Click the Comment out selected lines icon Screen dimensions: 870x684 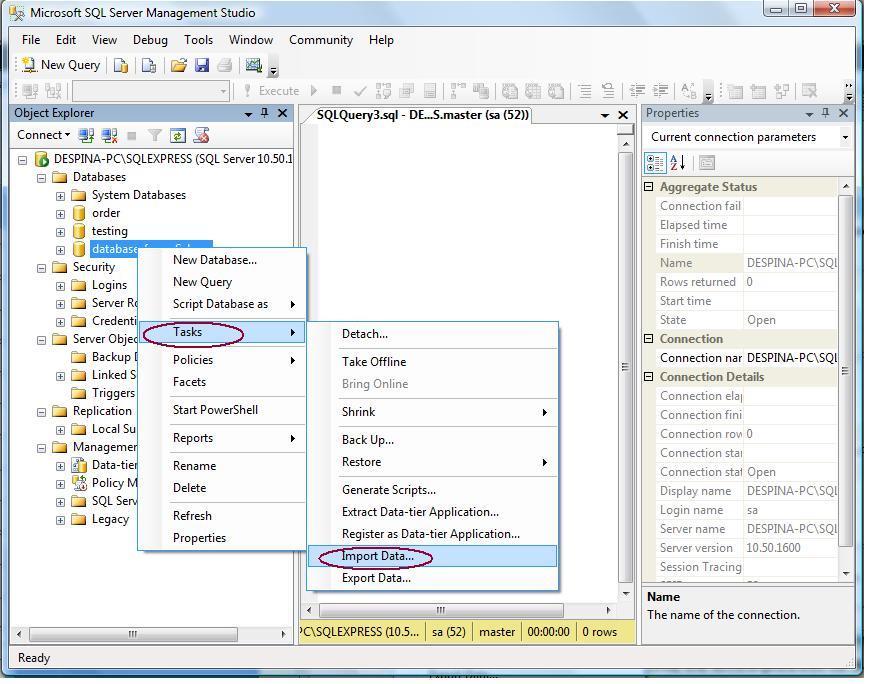[585, 90]
